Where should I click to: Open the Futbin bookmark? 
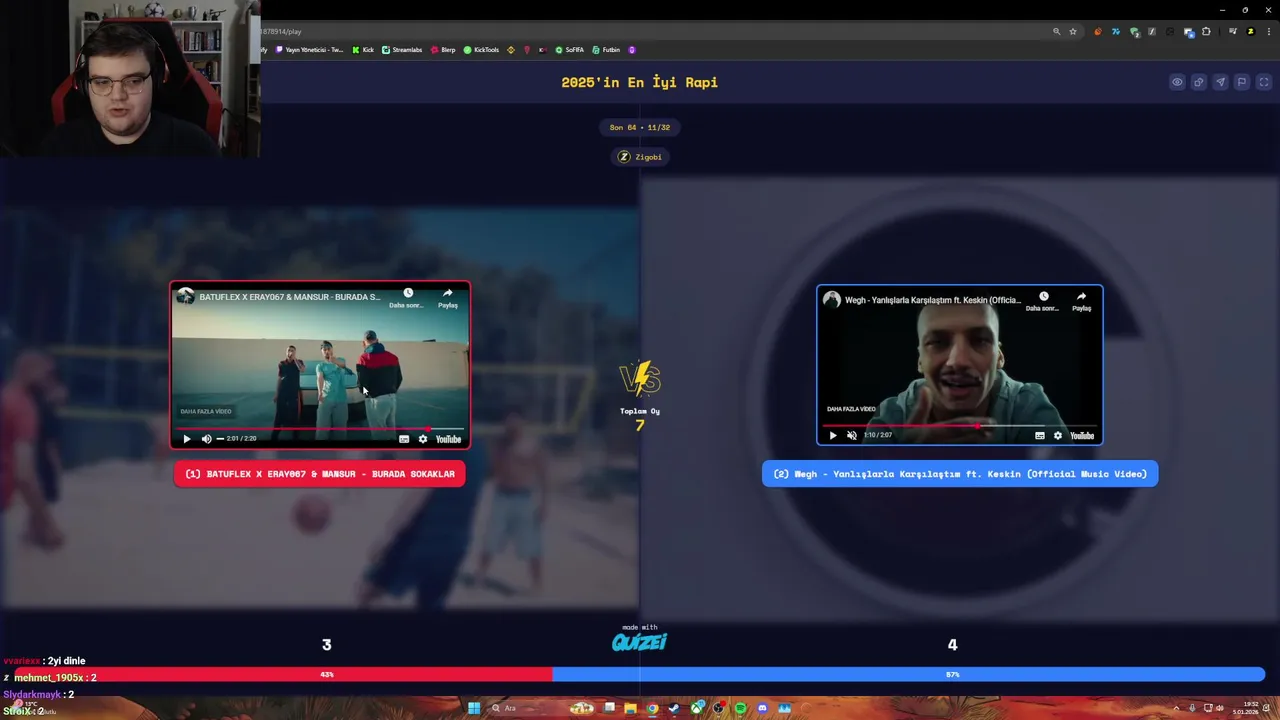click(606, 50)
